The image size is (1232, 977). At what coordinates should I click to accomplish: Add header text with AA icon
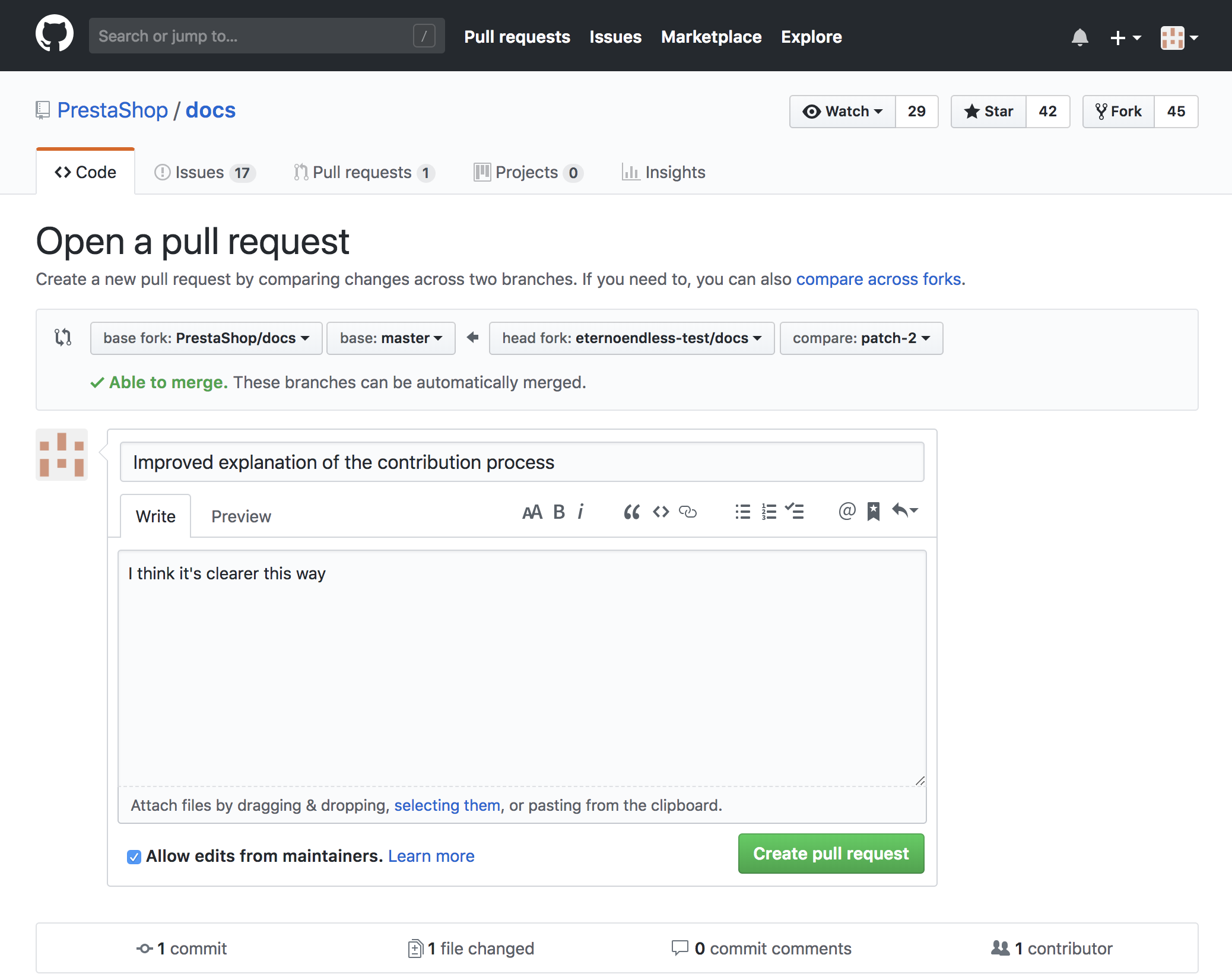(532, 512)
